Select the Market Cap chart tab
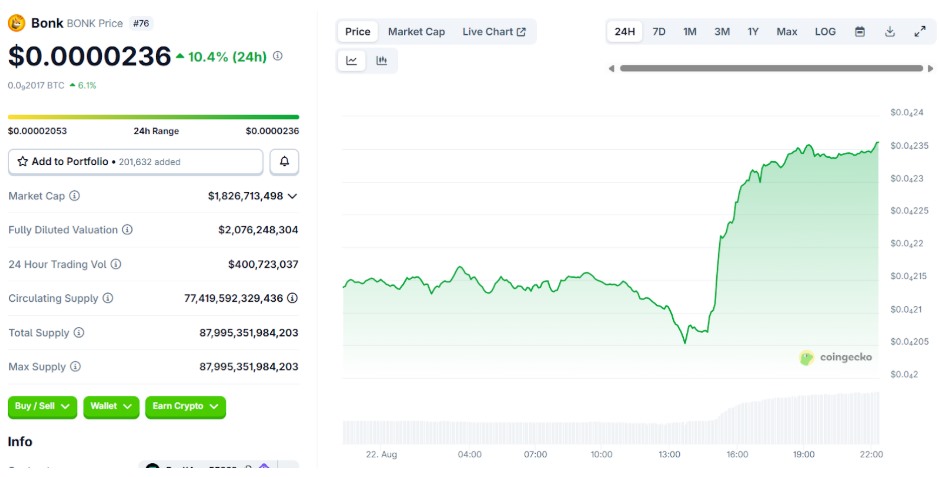This screenshot has width=940, height=477. pos(416,32)
